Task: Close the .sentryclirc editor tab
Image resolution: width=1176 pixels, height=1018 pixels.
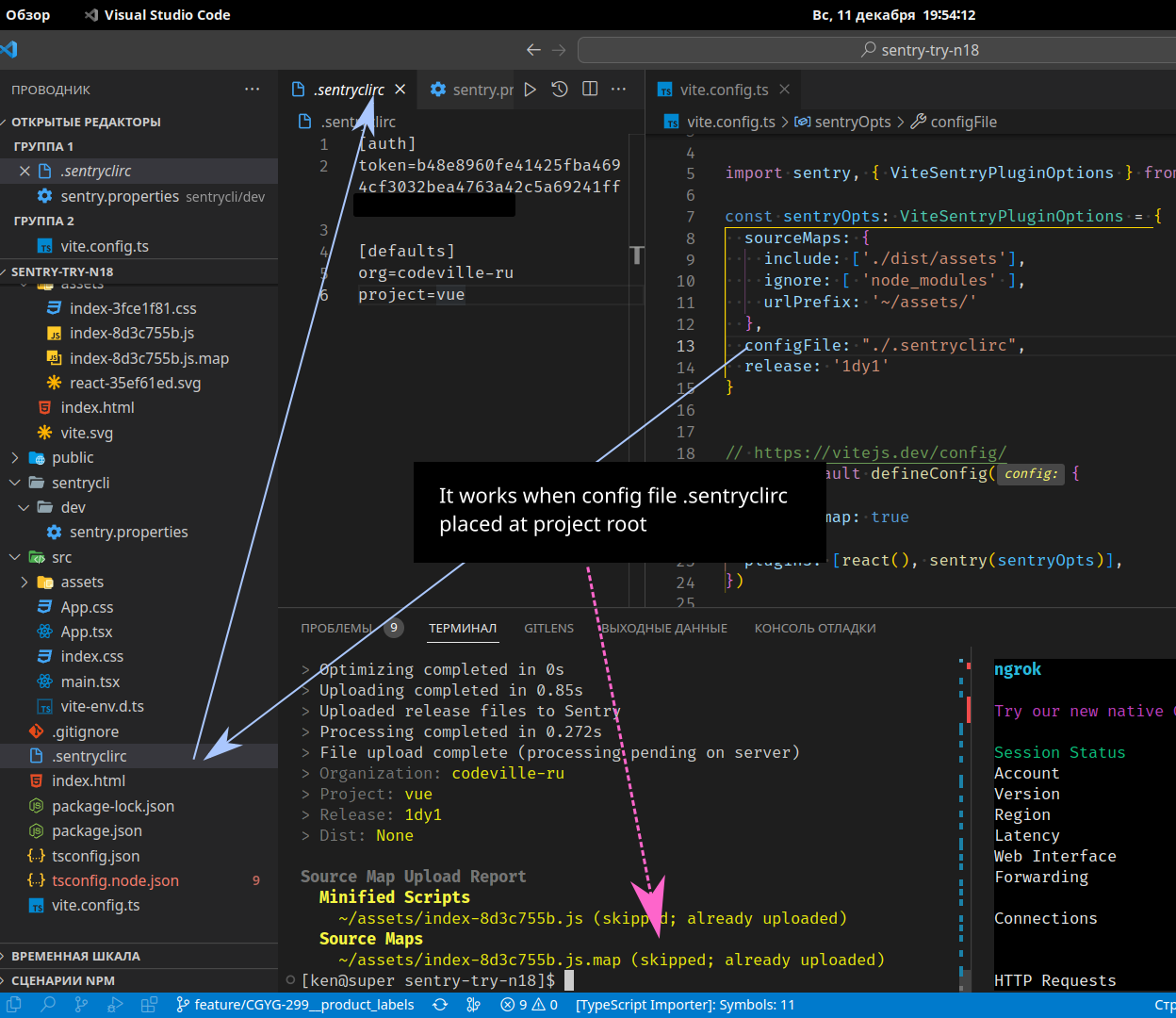Action: click(x=400, y=90)
